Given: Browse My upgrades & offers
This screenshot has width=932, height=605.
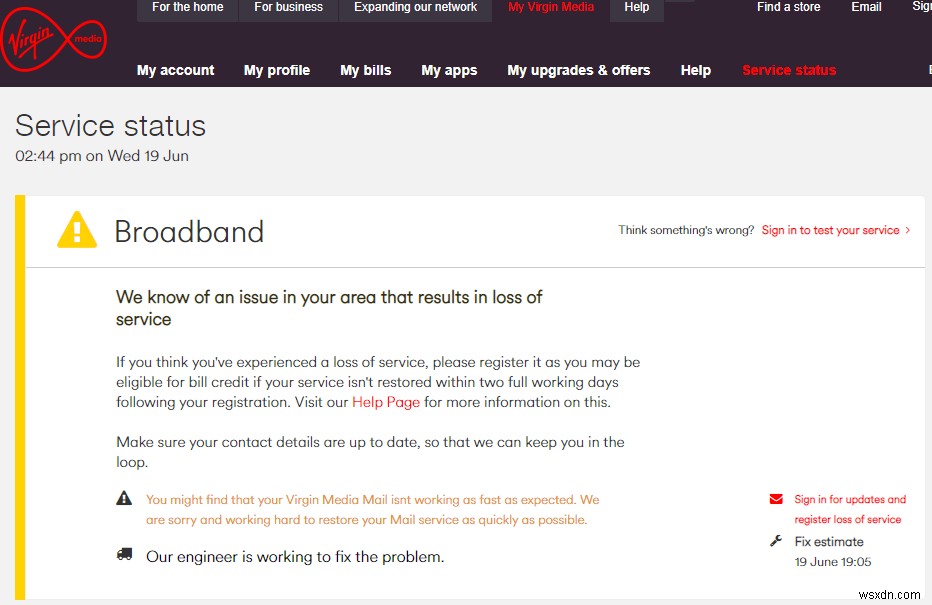Looking at the screenshot, I should [578, 70].
